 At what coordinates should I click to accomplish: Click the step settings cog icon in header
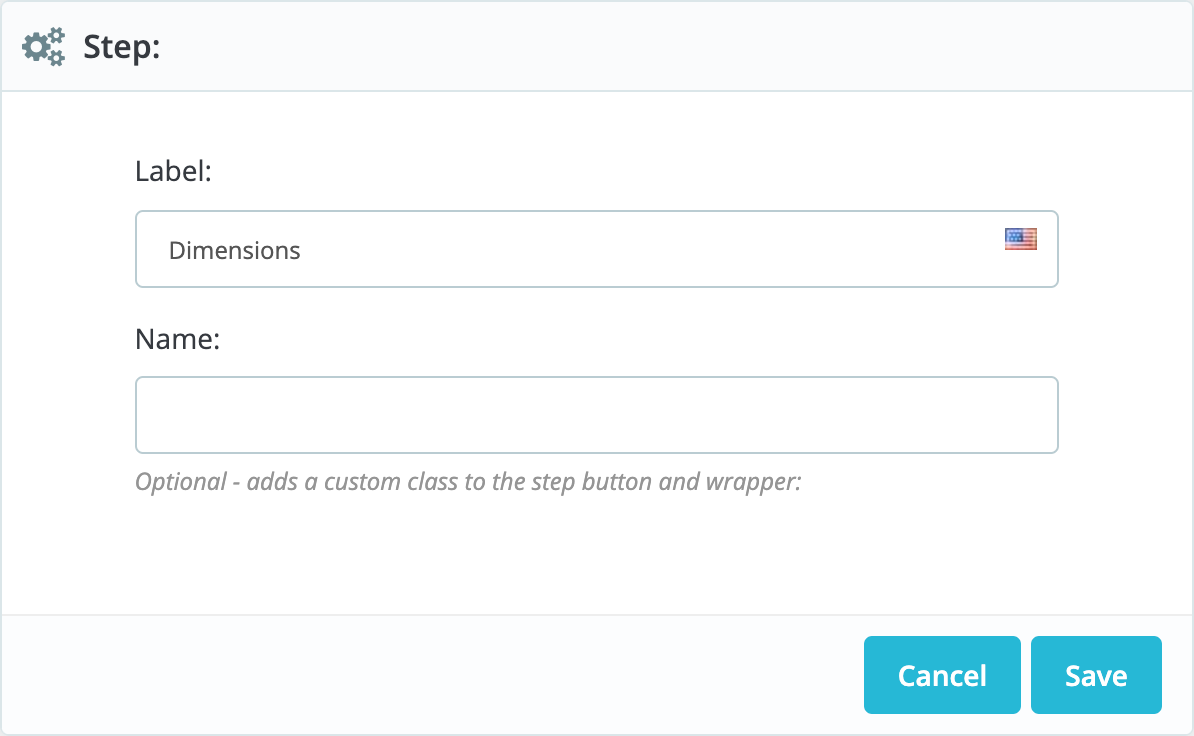43,47
